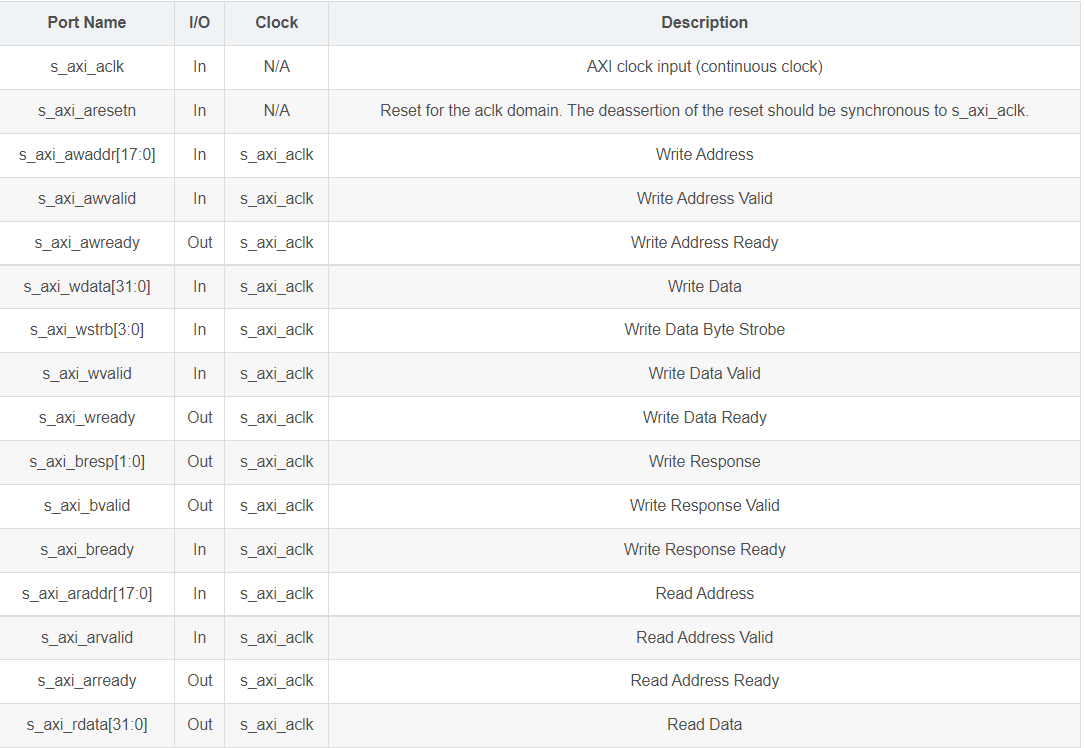Click s_axi_rdata[31:0] port name
1085x748 pixels.
tap(87, 725)
